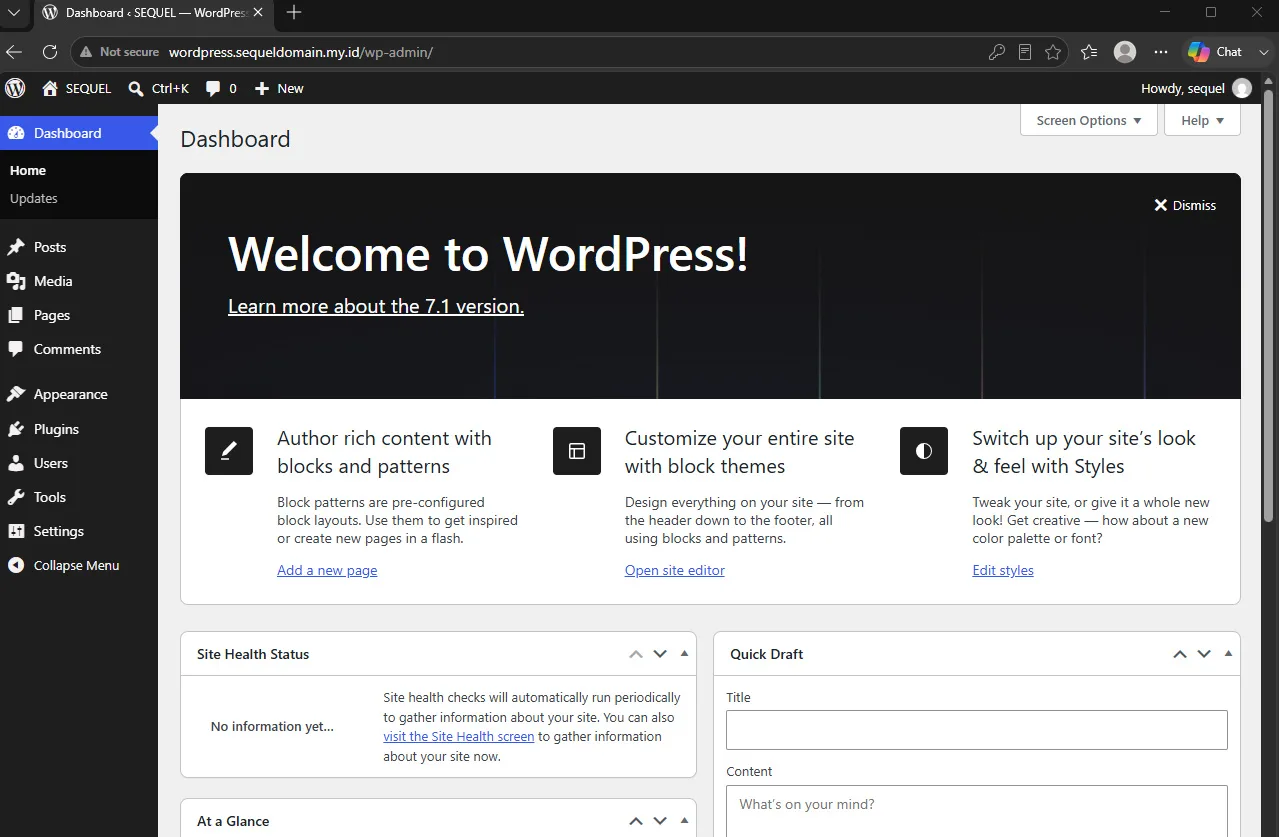Open the Edit styles link
The width and height of the screenshot is (1279, 837).
[1003, 570]
